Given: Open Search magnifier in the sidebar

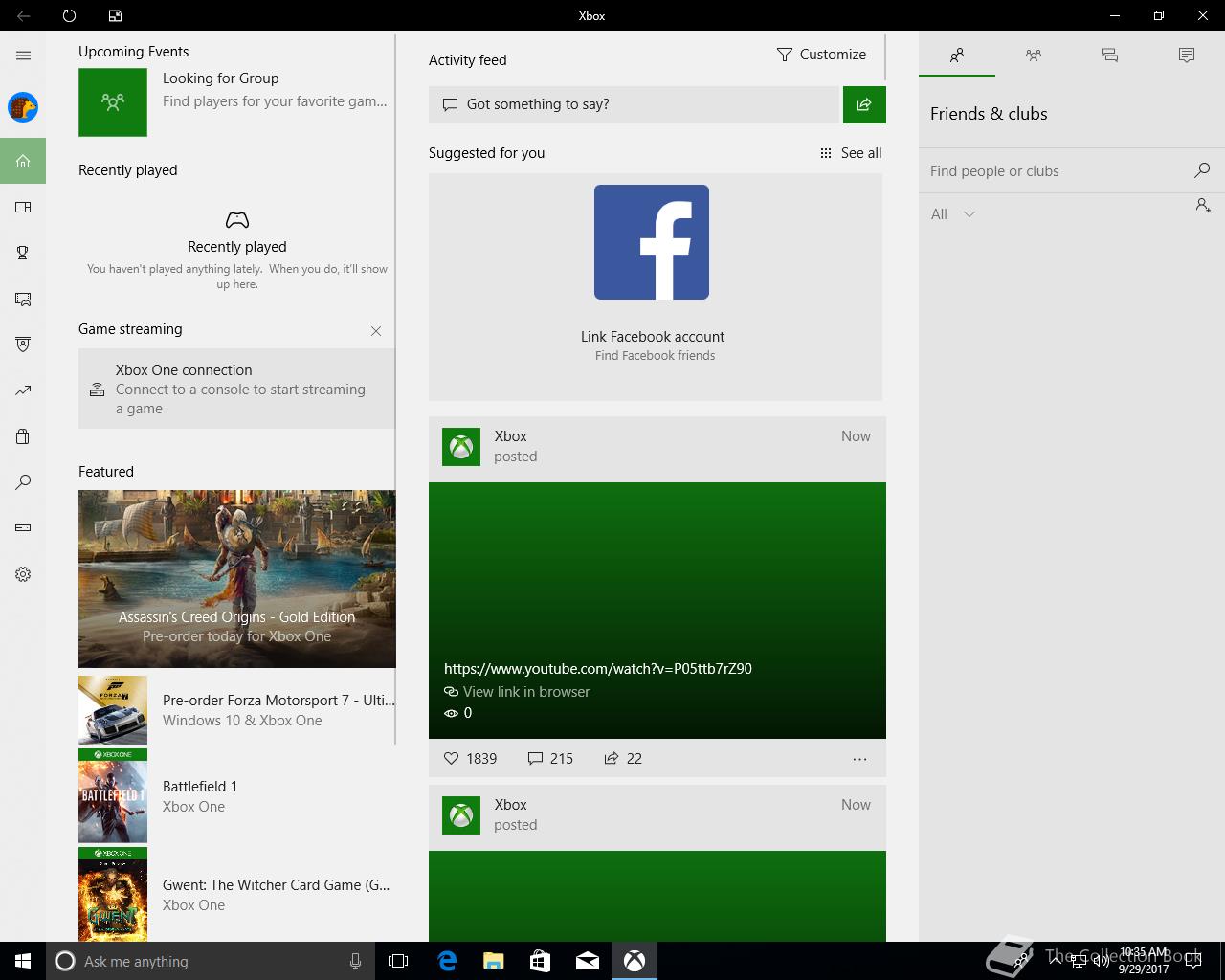Looking at the screenshot, I should point(23,482).
